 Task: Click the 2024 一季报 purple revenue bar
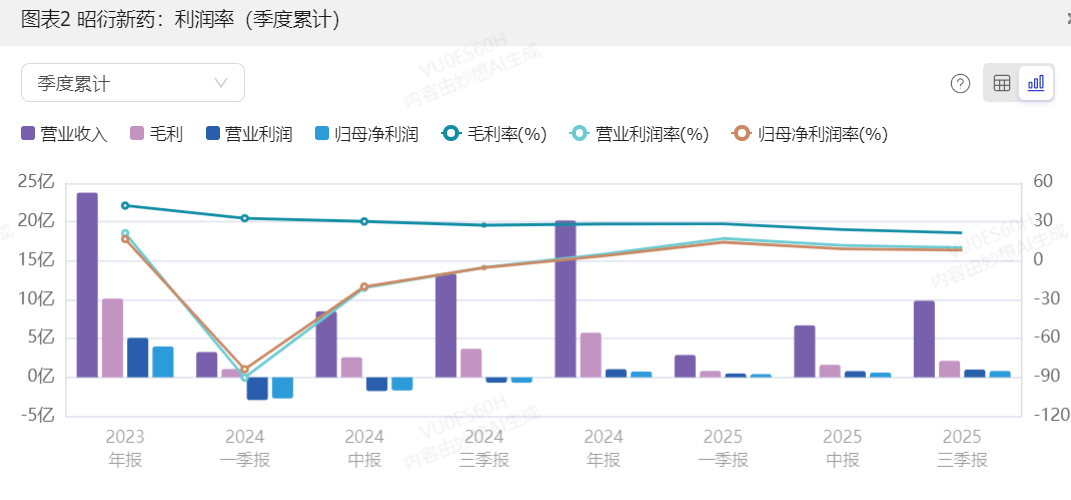[x=206, y=365]
